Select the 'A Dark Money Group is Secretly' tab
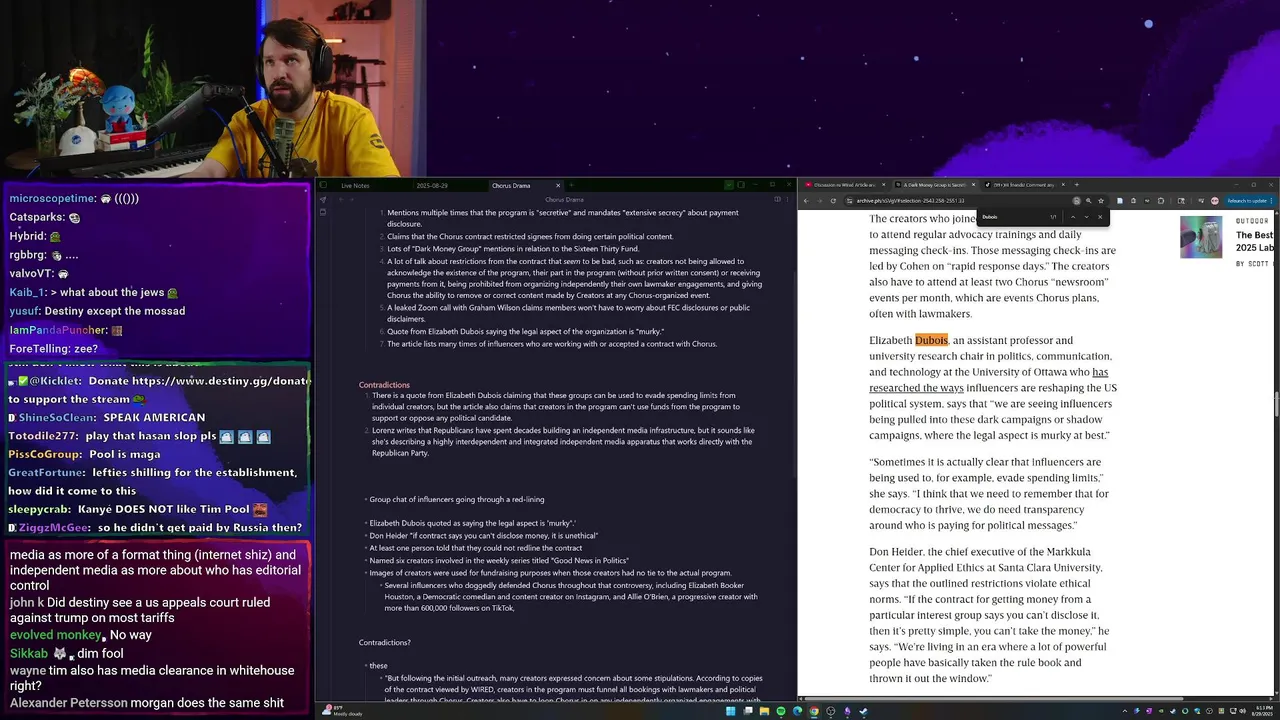The height and width of the screenshot is (720, 1280). tap(936, 185)
